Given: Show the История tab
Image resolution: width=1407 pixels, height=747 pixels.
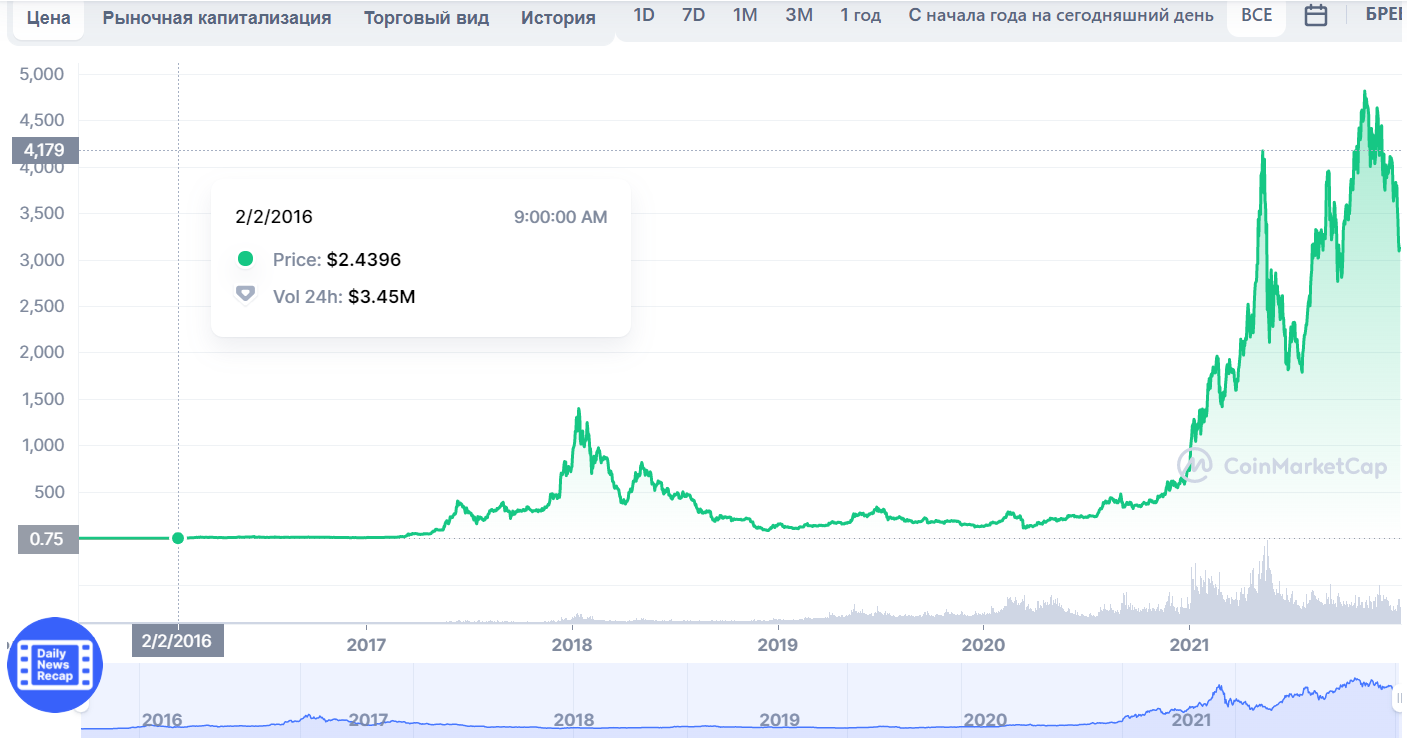Looking at the screenshot, I should tap(558, 18).
